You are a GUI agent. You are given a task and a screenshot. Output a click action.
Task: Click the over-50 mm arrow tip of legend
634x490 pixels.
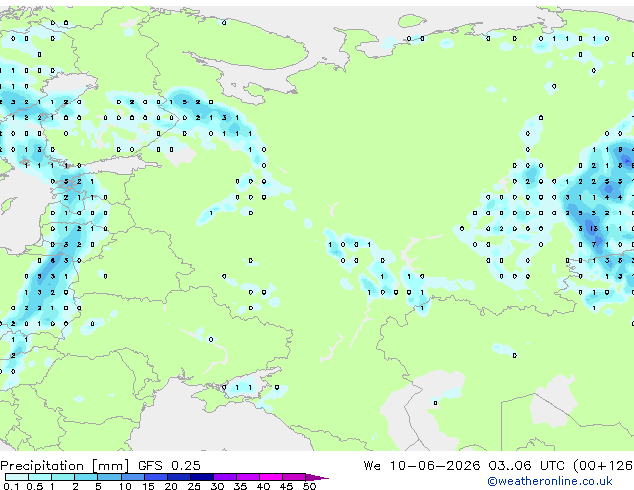pyautogui.click(x=317, y=477)
